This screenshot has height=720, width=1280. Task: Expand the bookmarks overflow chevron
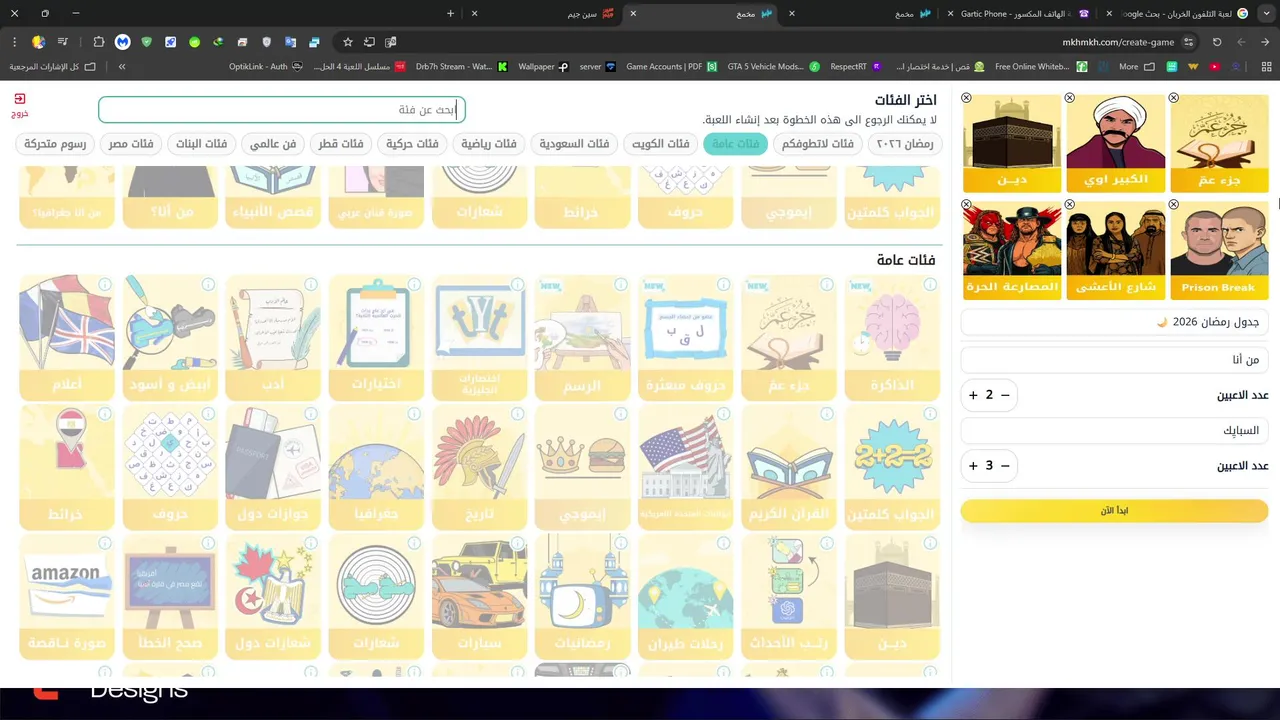[122, 66]
